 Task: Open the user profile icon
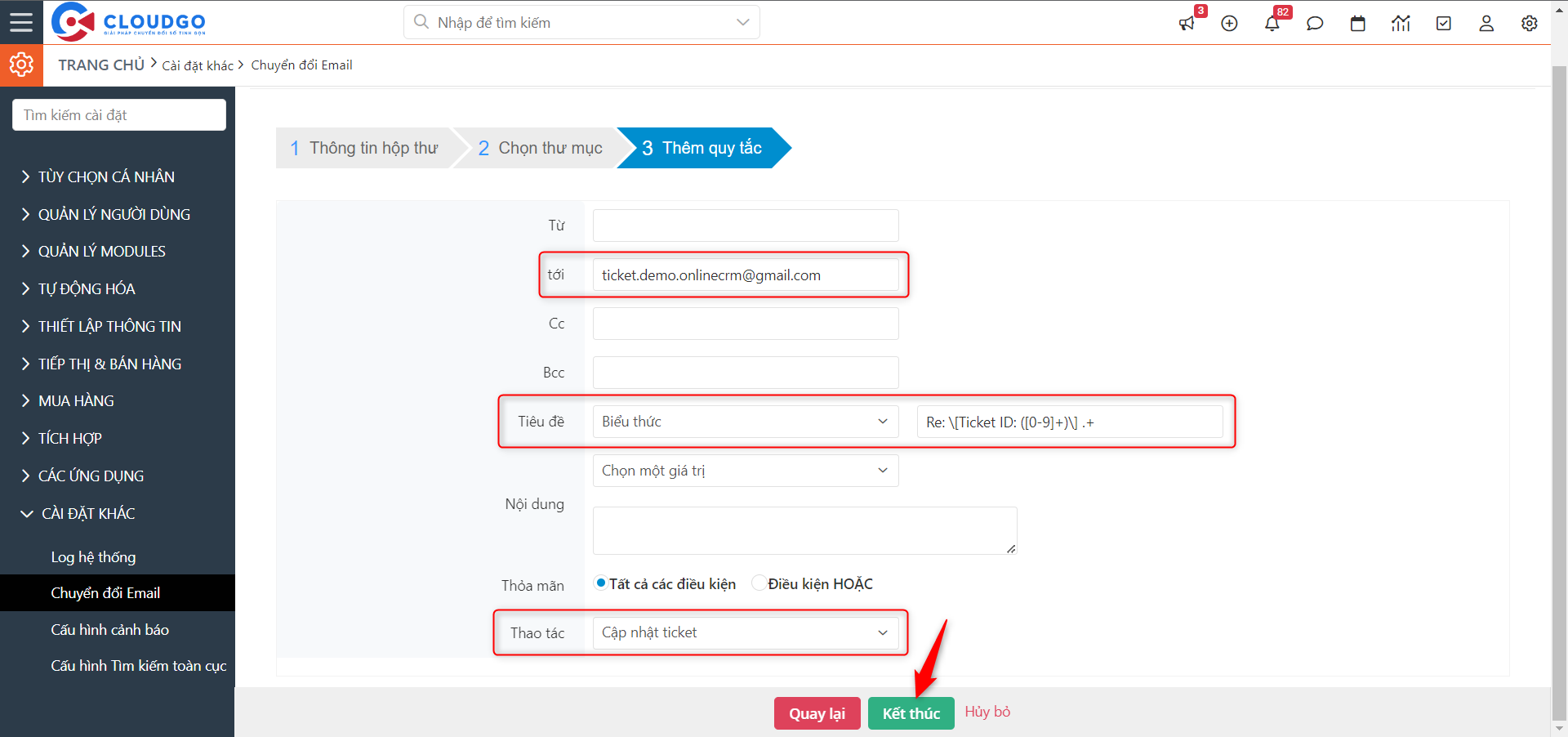point(1486,24)
